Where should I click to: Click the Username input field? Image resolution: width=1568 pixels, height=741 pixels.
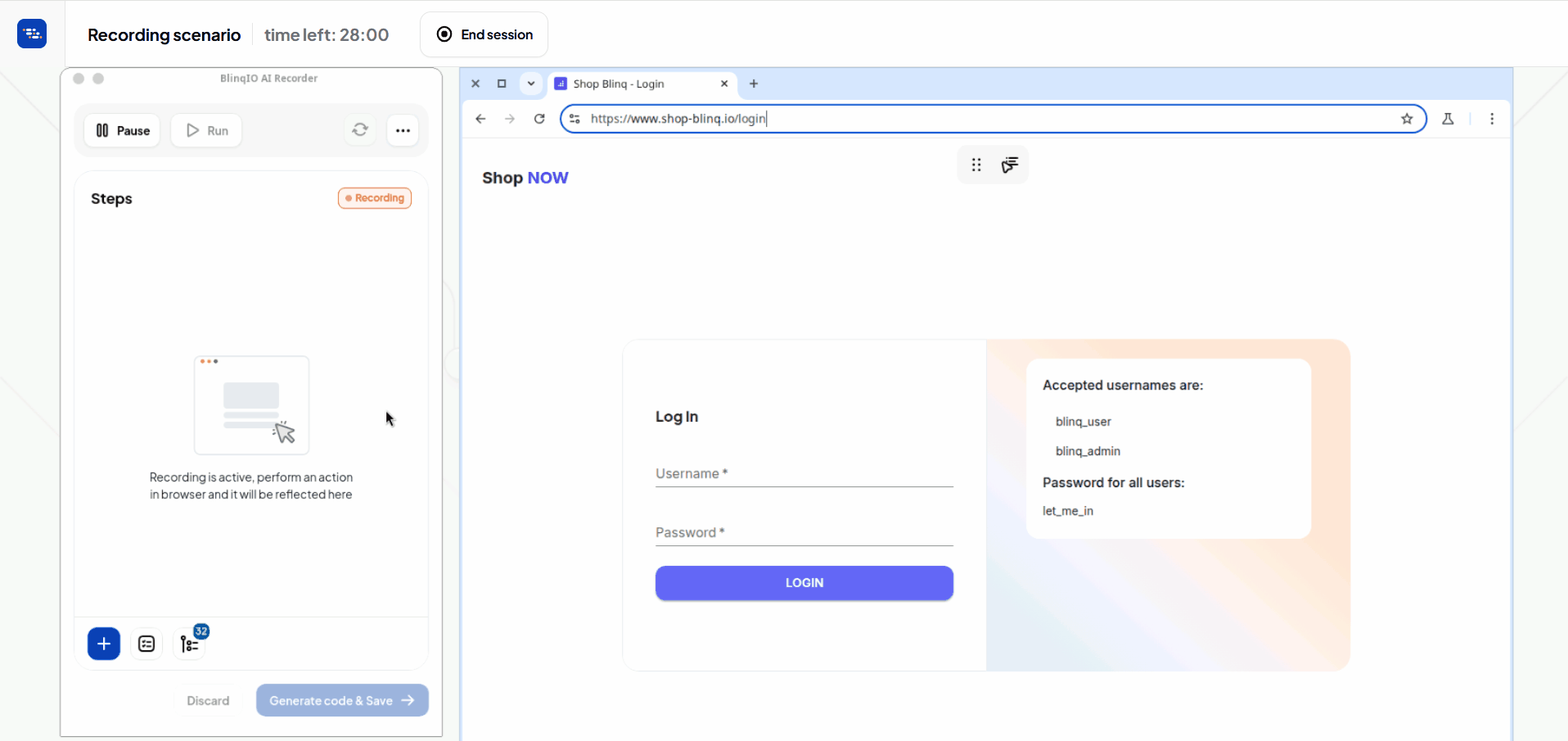804,474
